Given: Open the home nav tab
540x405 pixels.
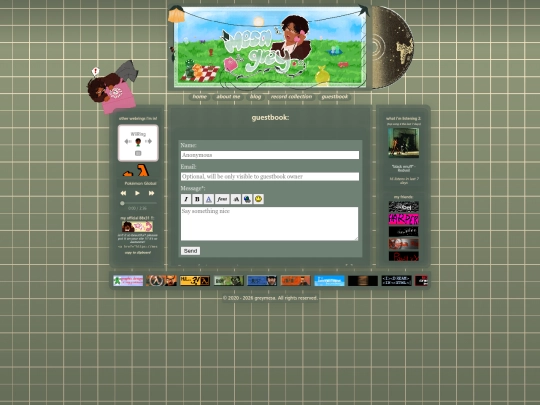Looking at the screenshot, I should click(200, 97).
